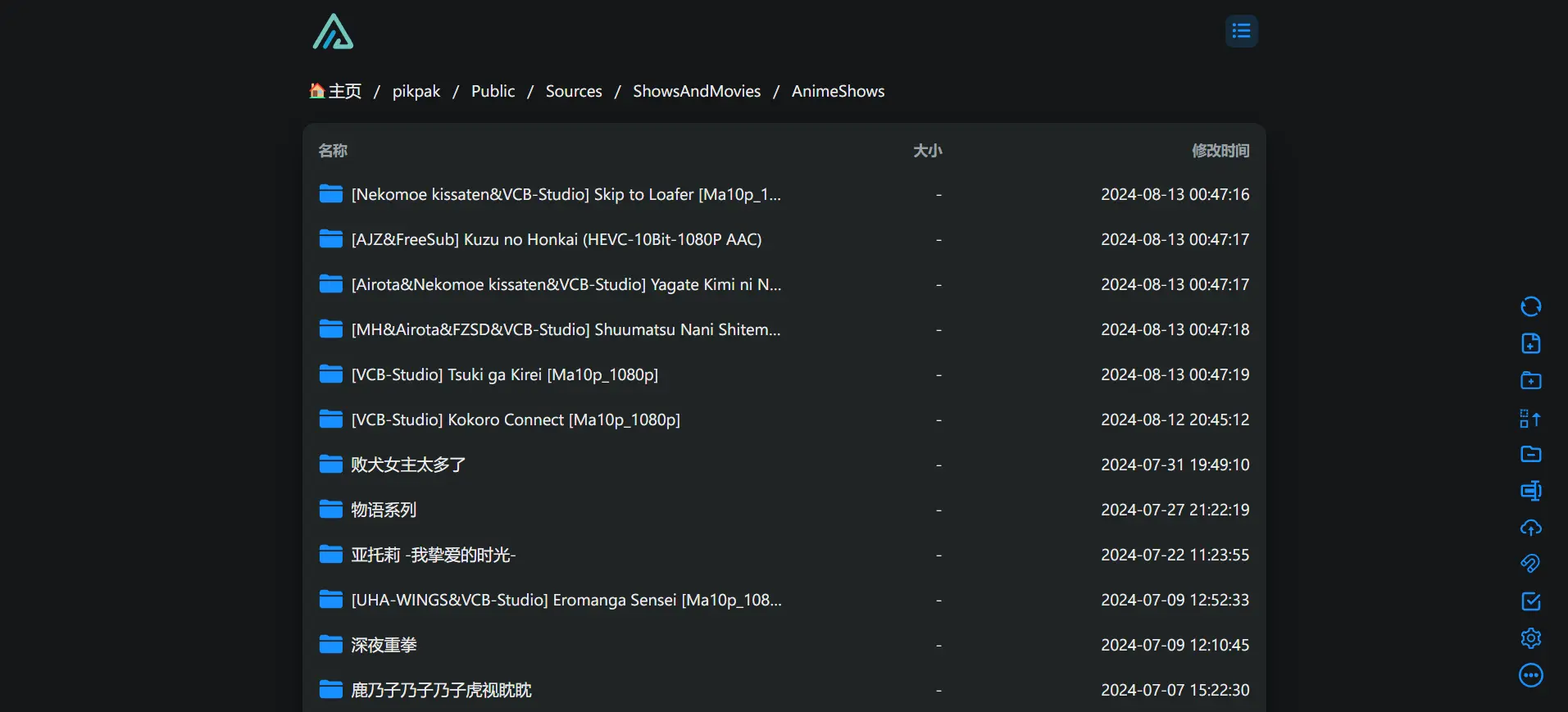Click the cloud upload icon
1568x712 pixels.
click(x=1530, y=528)
